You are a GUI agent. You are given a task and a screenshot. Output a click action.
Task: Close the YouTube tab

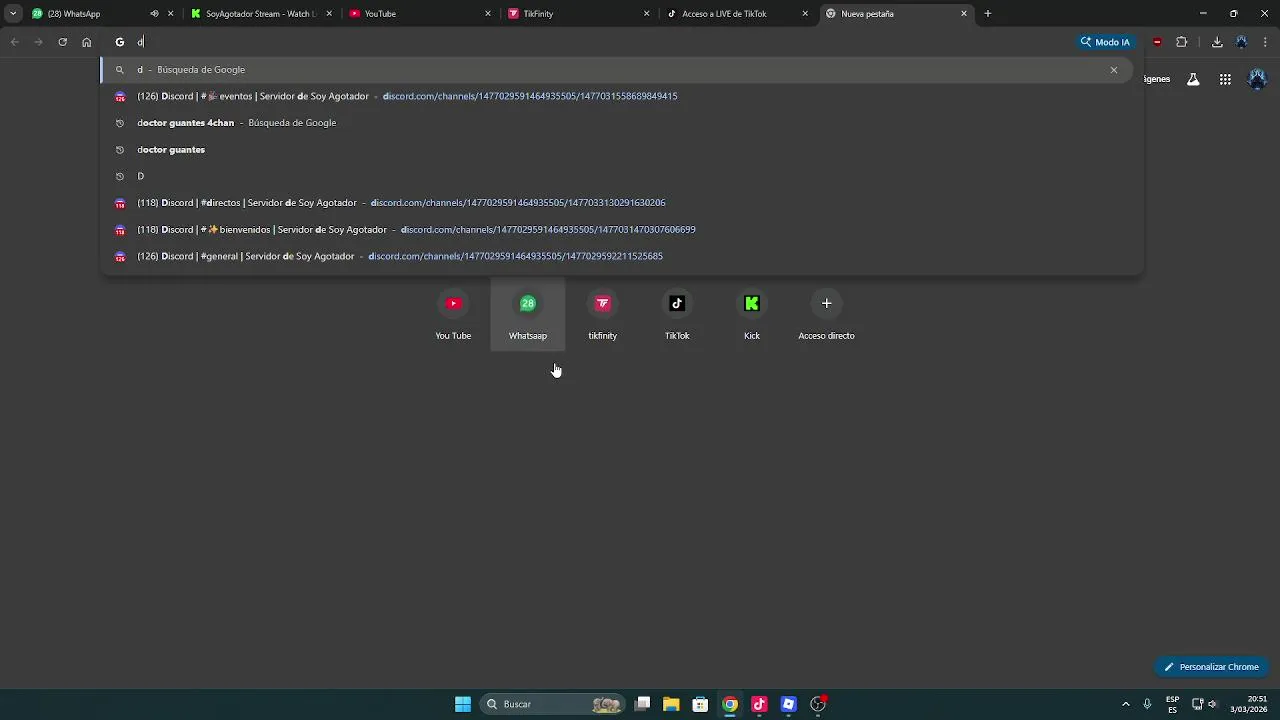[488, 14]
